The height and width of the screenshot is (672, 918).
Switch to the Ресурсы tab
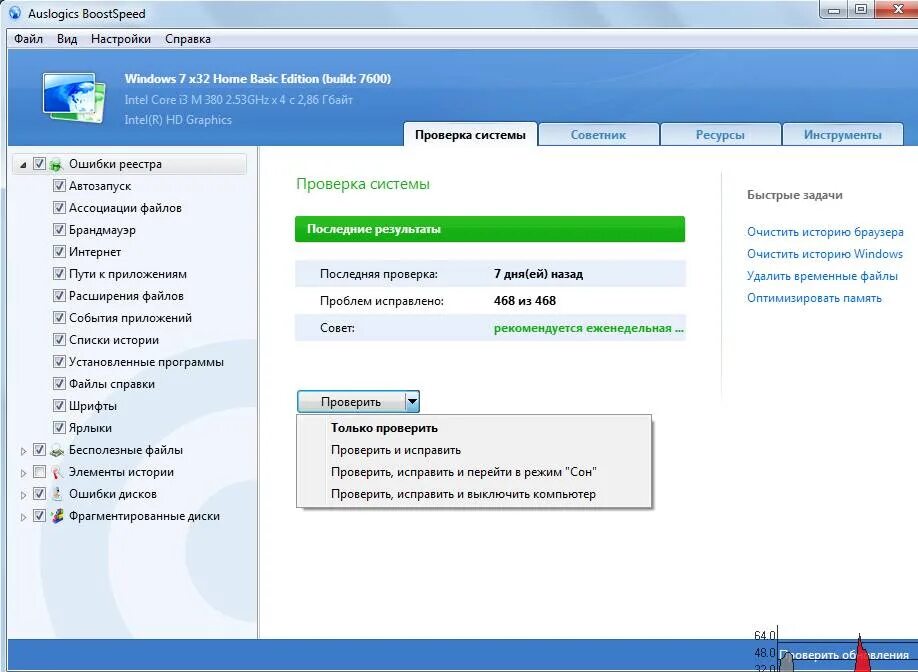pos(720,135)
